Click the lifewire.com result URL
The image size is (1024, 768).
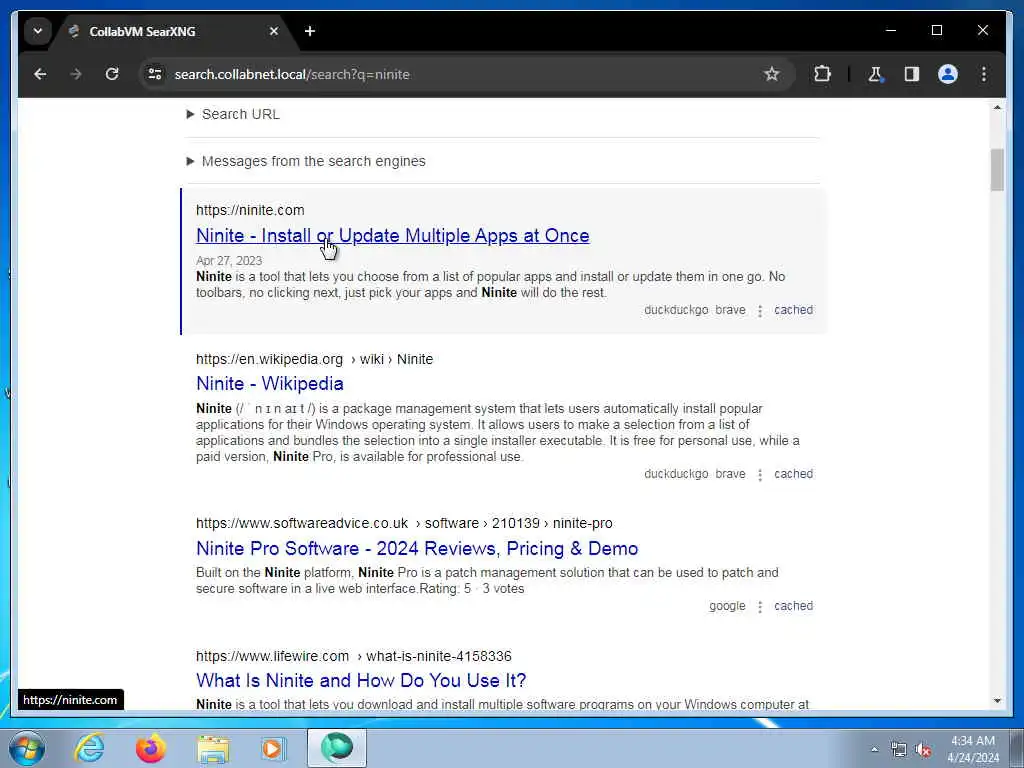click(353, 656)
